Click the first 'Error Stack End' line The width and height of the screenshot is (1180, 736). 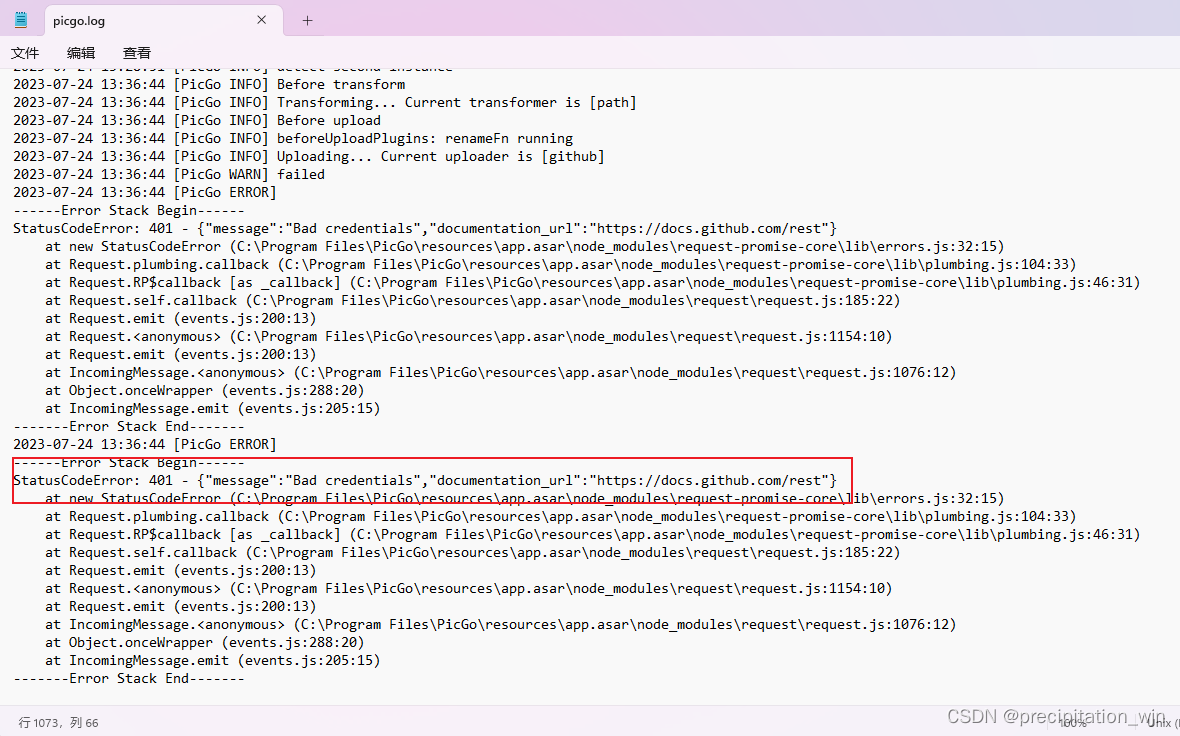point(129,427)
